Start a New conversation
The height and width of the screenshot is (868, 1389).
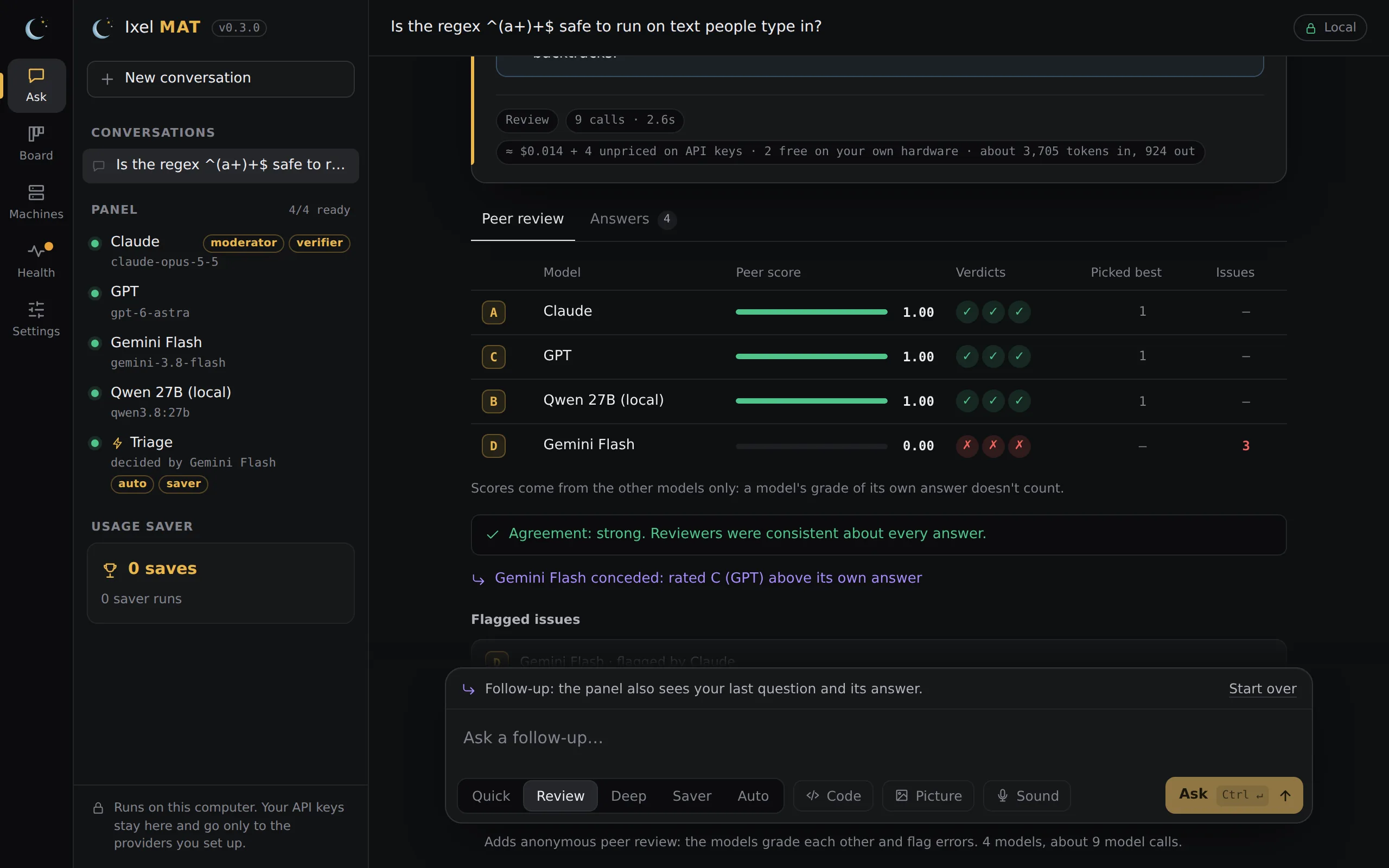pos(220,79)
